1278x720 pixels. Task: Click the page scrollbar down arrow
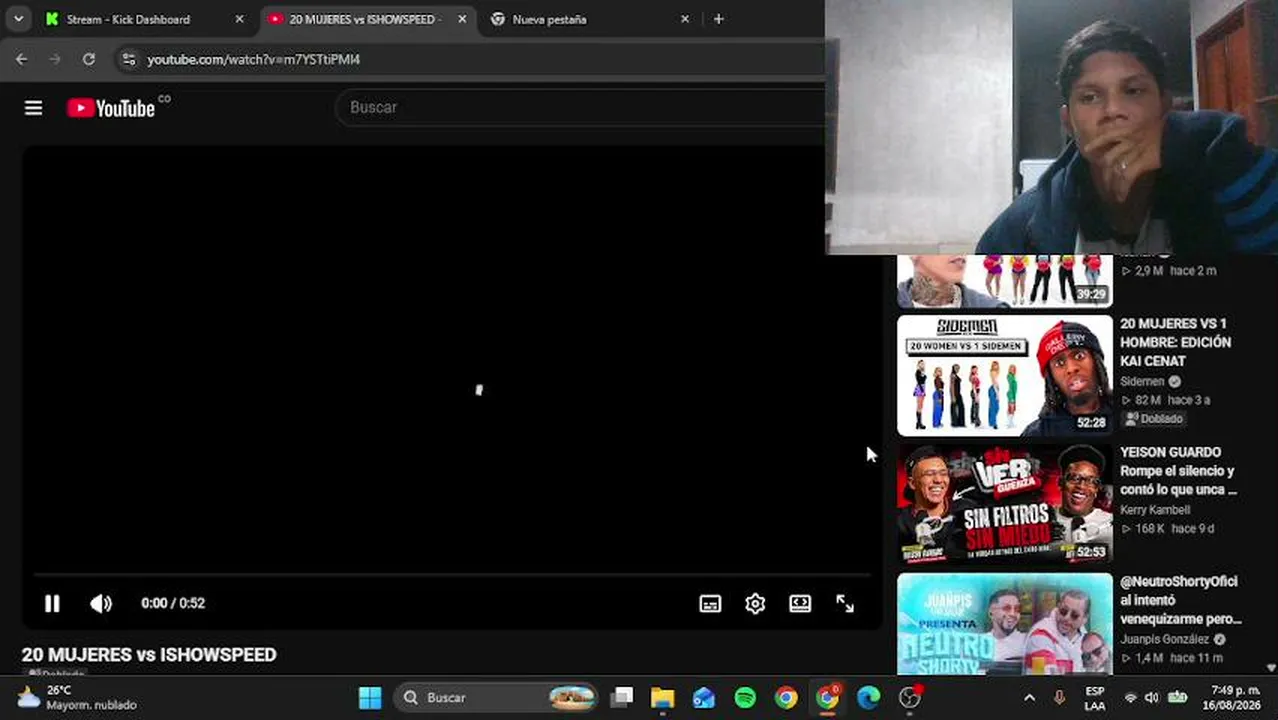point(1271,668)
